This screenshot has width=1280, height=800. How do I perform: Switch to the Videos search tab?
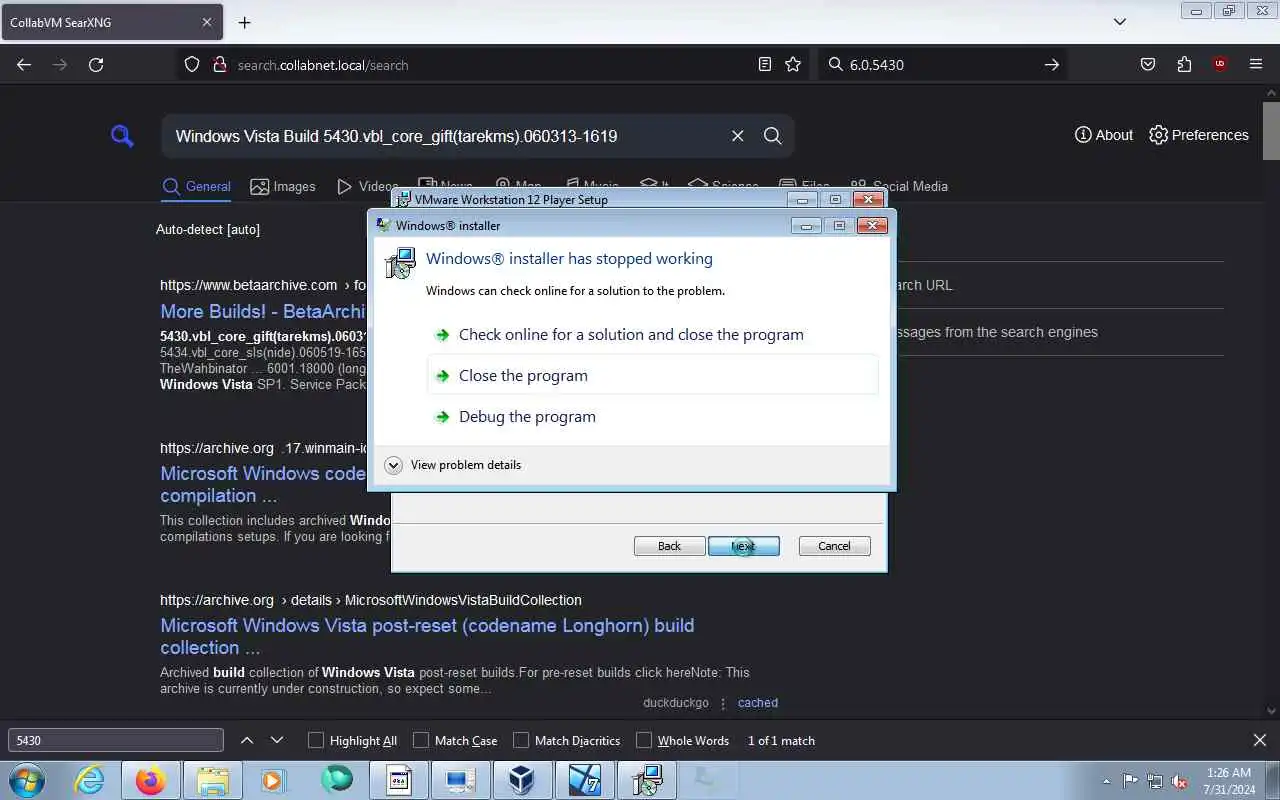(x=367, y=186)
